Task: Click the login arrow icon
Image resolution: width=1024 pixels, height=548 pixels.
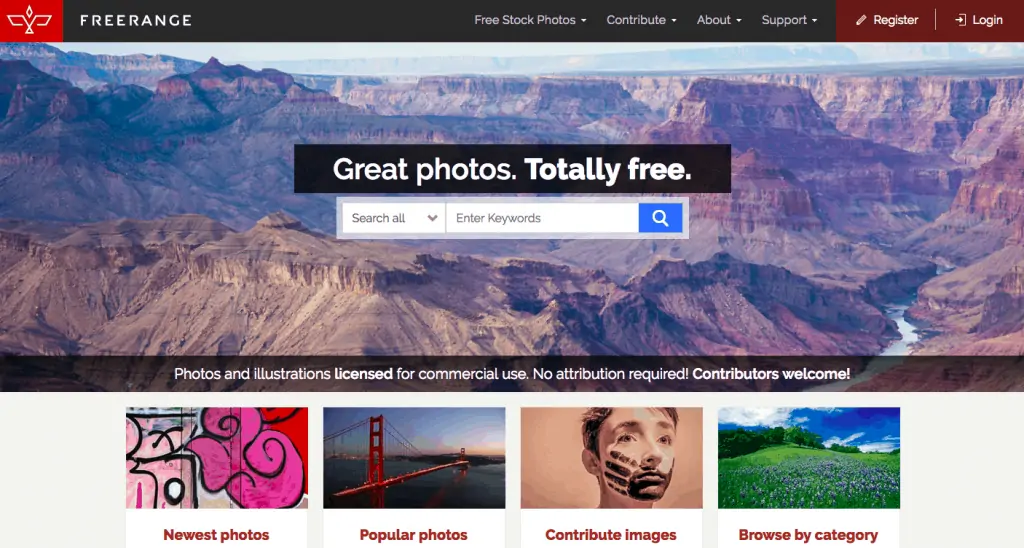Action: [x=960, y=20]
